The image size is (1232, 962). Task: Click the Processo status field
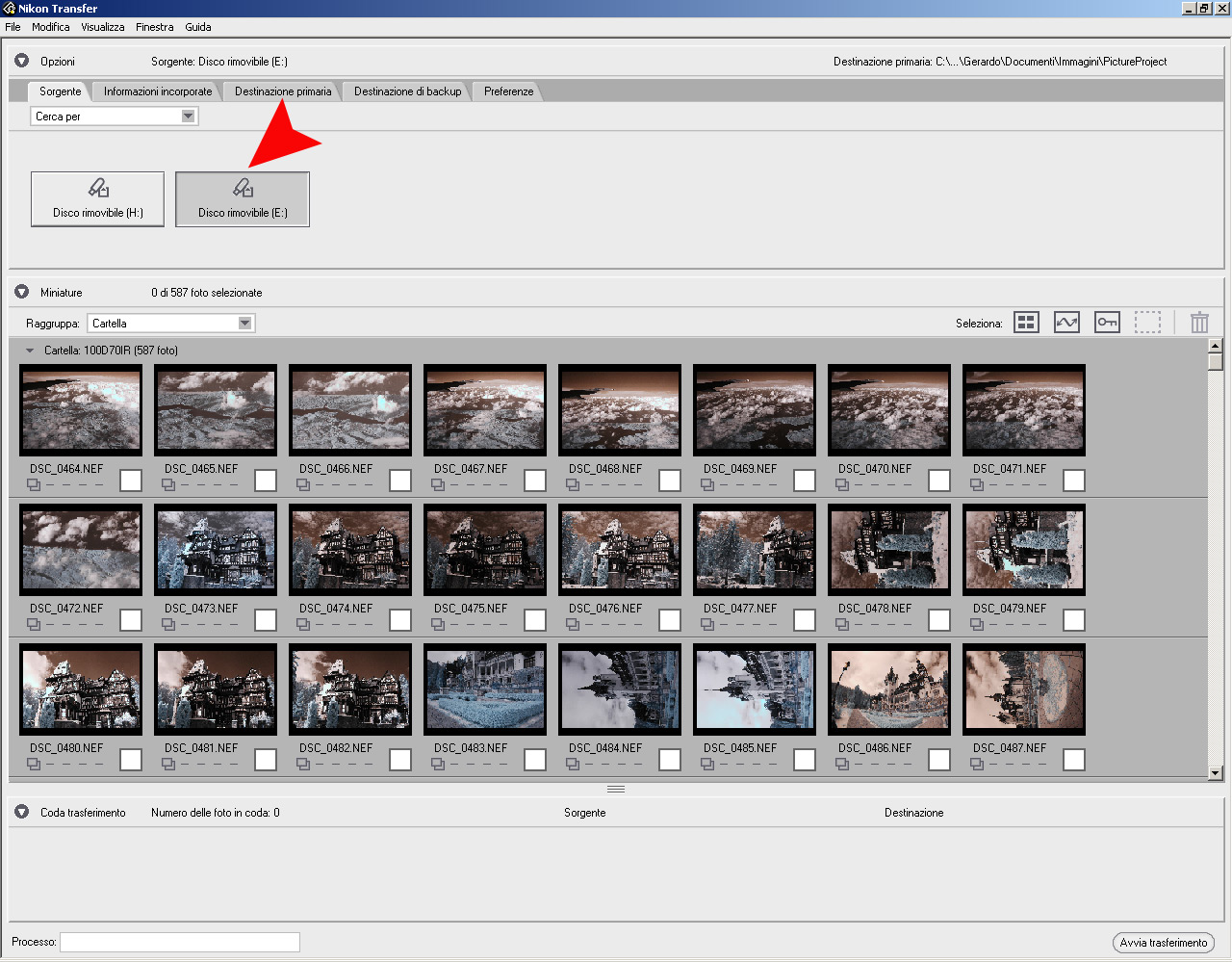[180, 942]
